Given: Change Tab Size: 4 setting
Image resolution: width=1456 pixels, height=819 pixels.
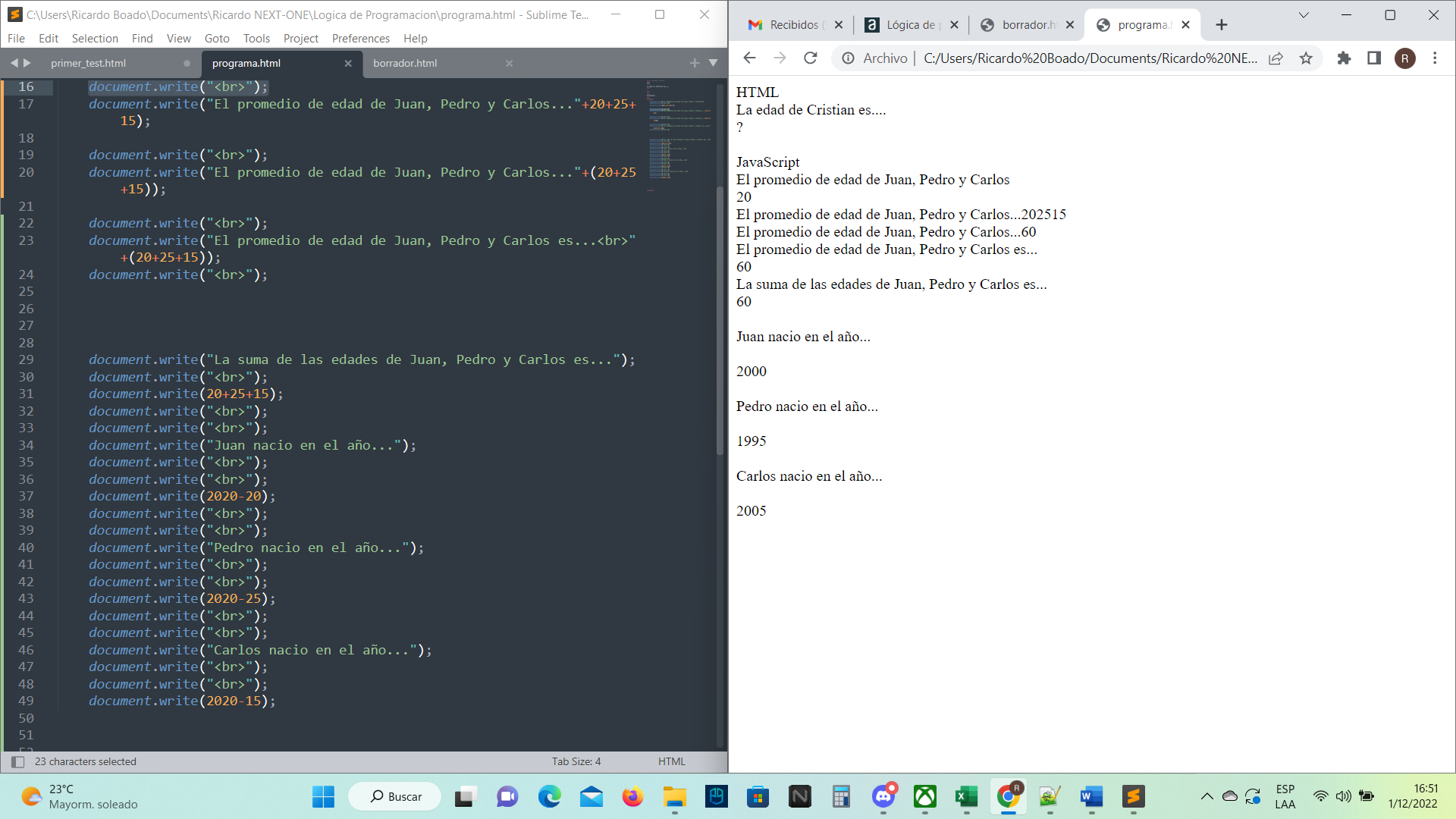Looking at the screenshot, I should click(x=576, y=761).
